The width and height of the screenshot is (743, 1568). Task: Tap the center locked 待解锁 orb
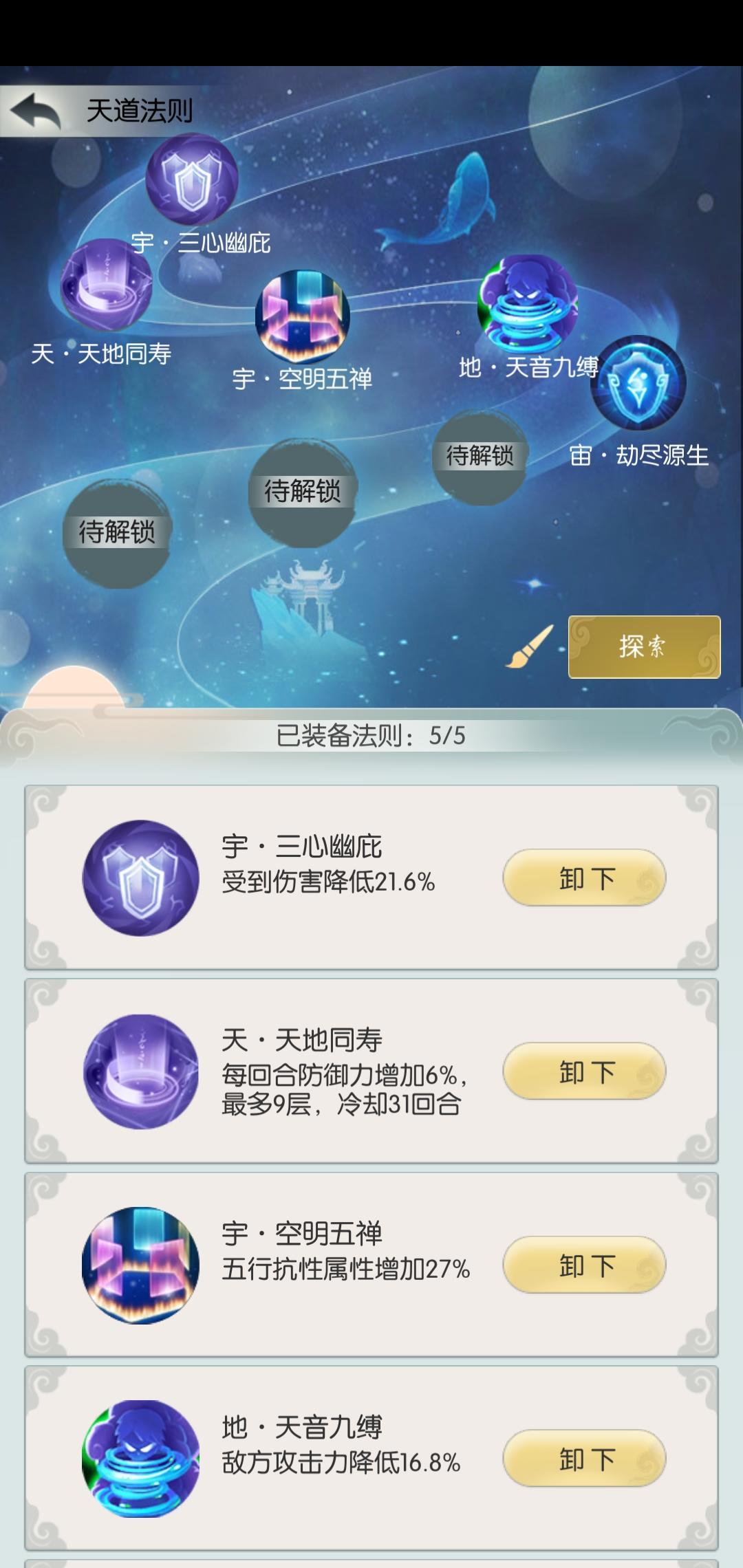pyautogui.click(x=303, y=493)
